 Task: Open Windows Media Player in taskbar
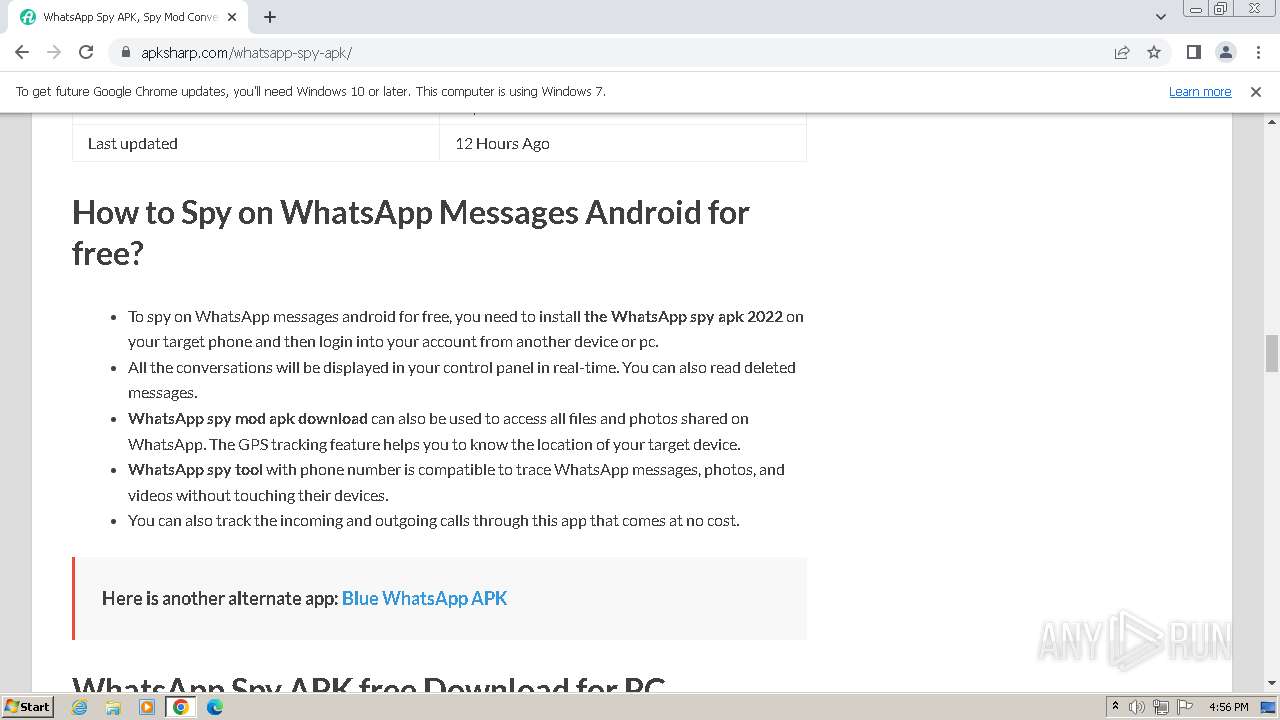147,707
